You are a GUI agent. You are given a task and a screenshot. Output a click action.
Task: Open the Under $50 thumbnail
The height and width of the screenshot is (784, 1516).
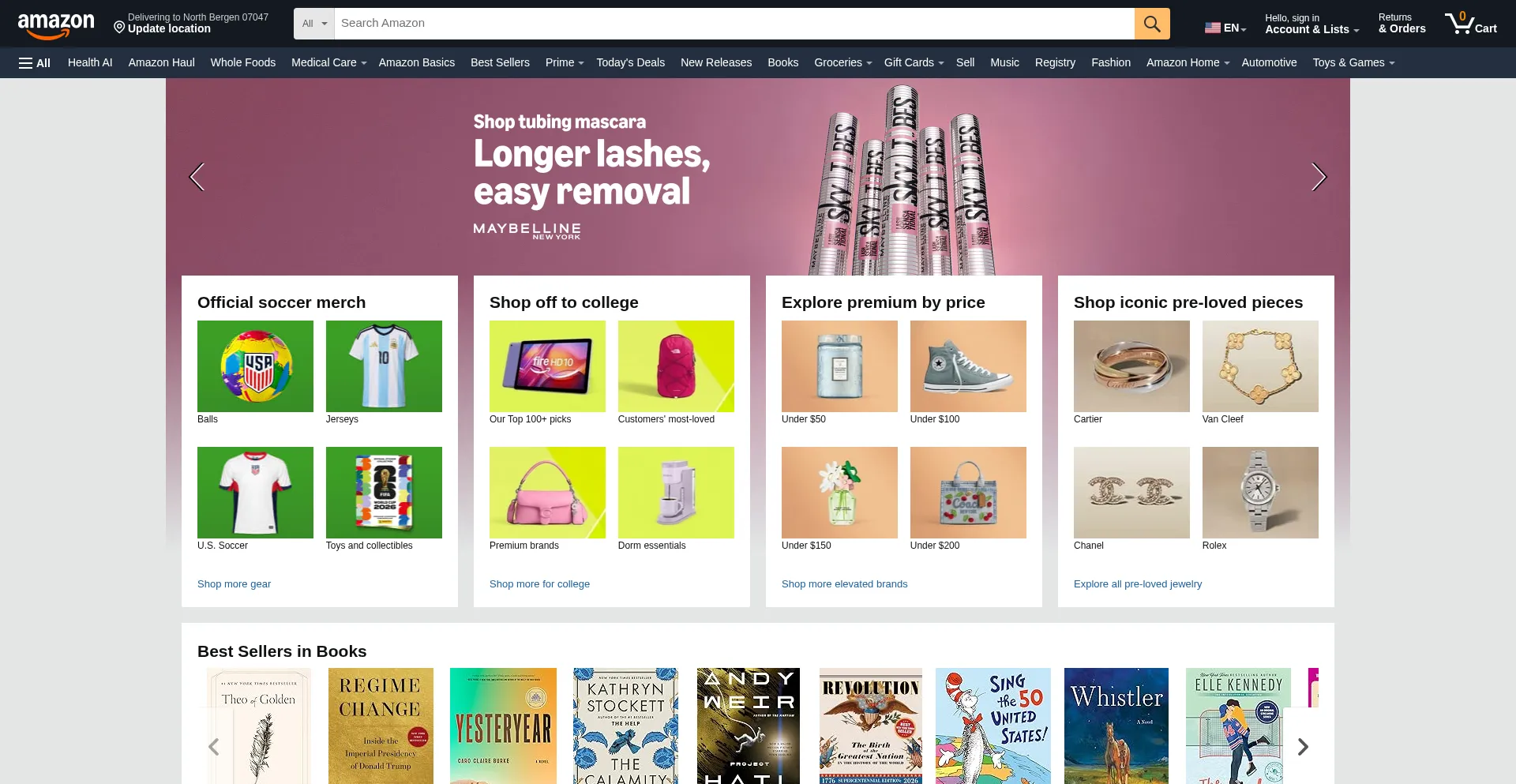(839, 366)
